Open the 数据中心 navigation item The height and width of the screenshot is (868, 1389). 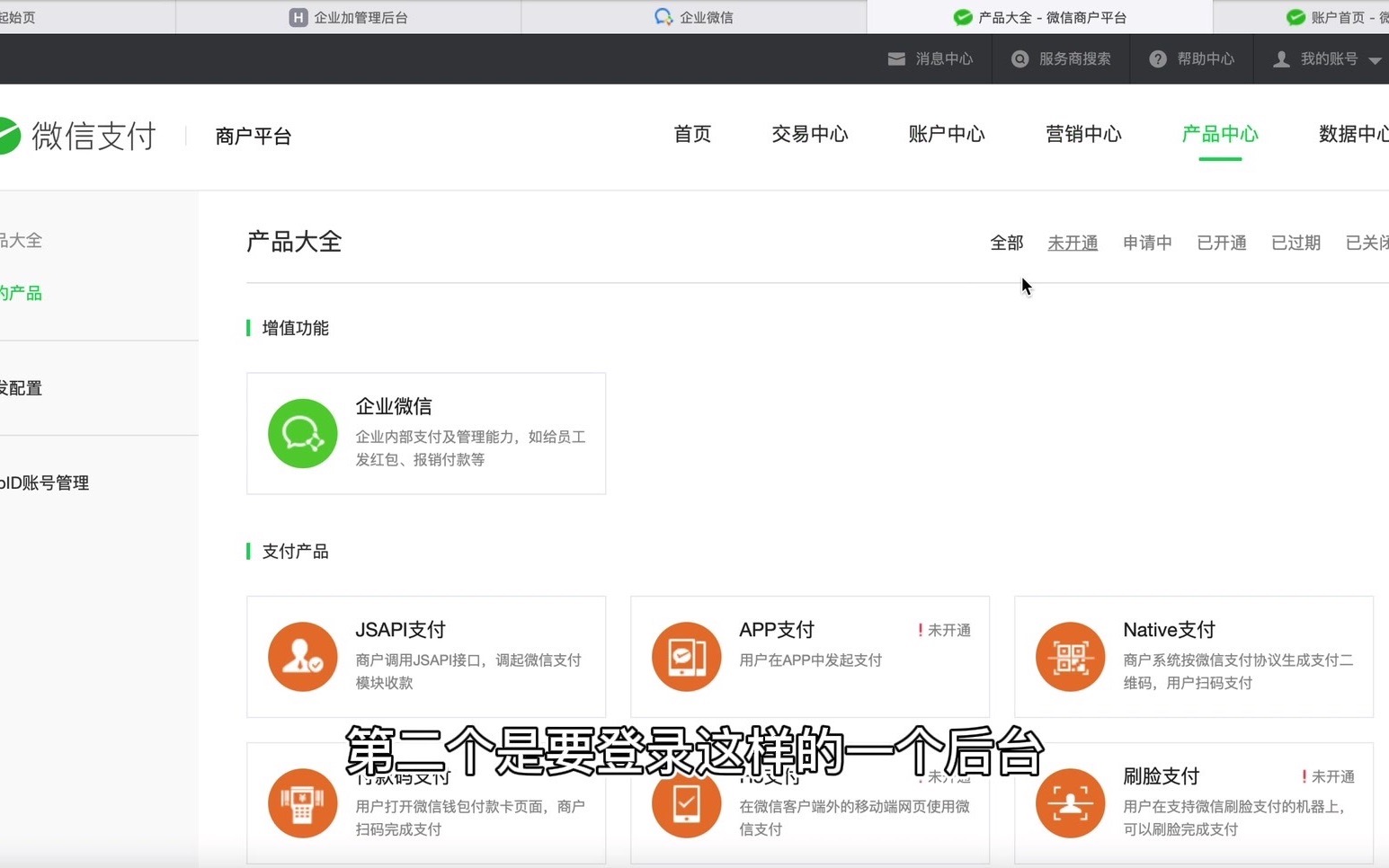click(1353, 135)
